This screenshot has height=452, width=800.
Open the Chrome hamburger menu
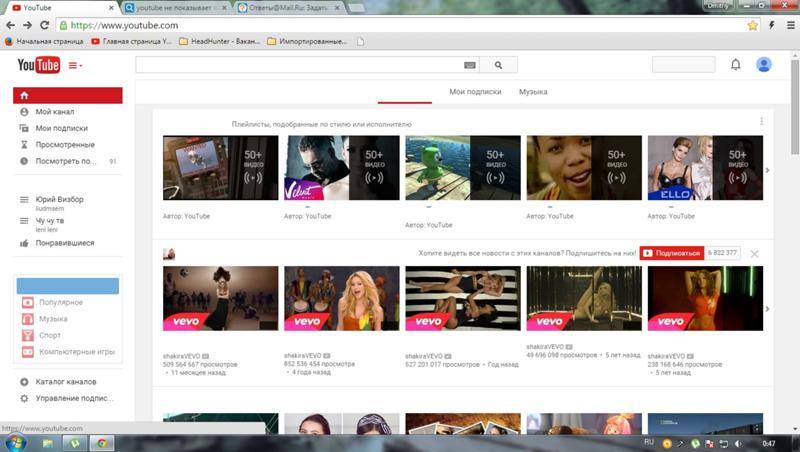tap(790, 25)
